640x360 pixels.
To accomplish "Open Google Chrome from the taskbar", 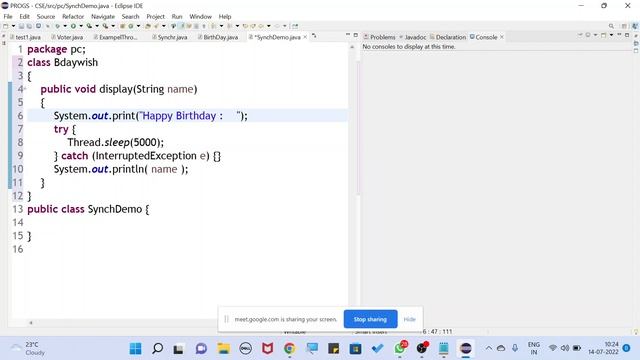I will click(x=289, y=349).
